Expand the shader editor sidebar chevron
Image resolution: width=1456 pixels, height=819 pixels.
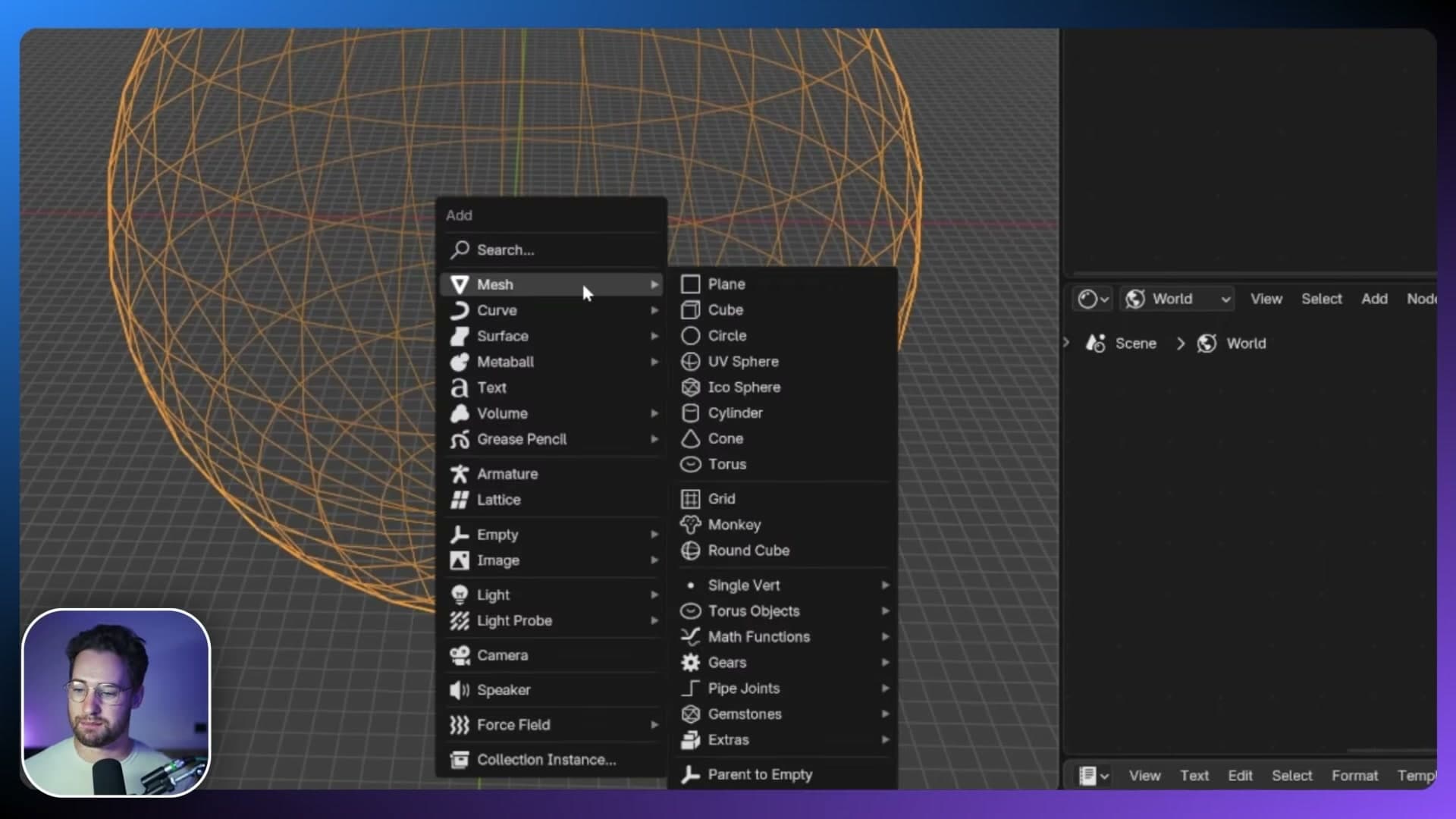[x=1066, y=343]
